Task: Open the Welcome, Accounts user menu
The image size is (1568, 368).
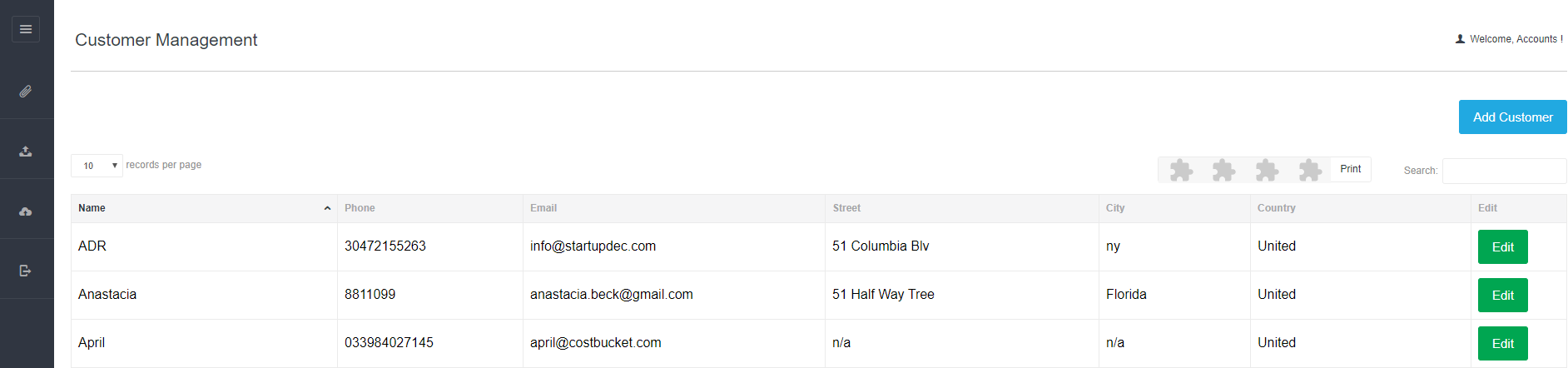Action: [1509, 39]
